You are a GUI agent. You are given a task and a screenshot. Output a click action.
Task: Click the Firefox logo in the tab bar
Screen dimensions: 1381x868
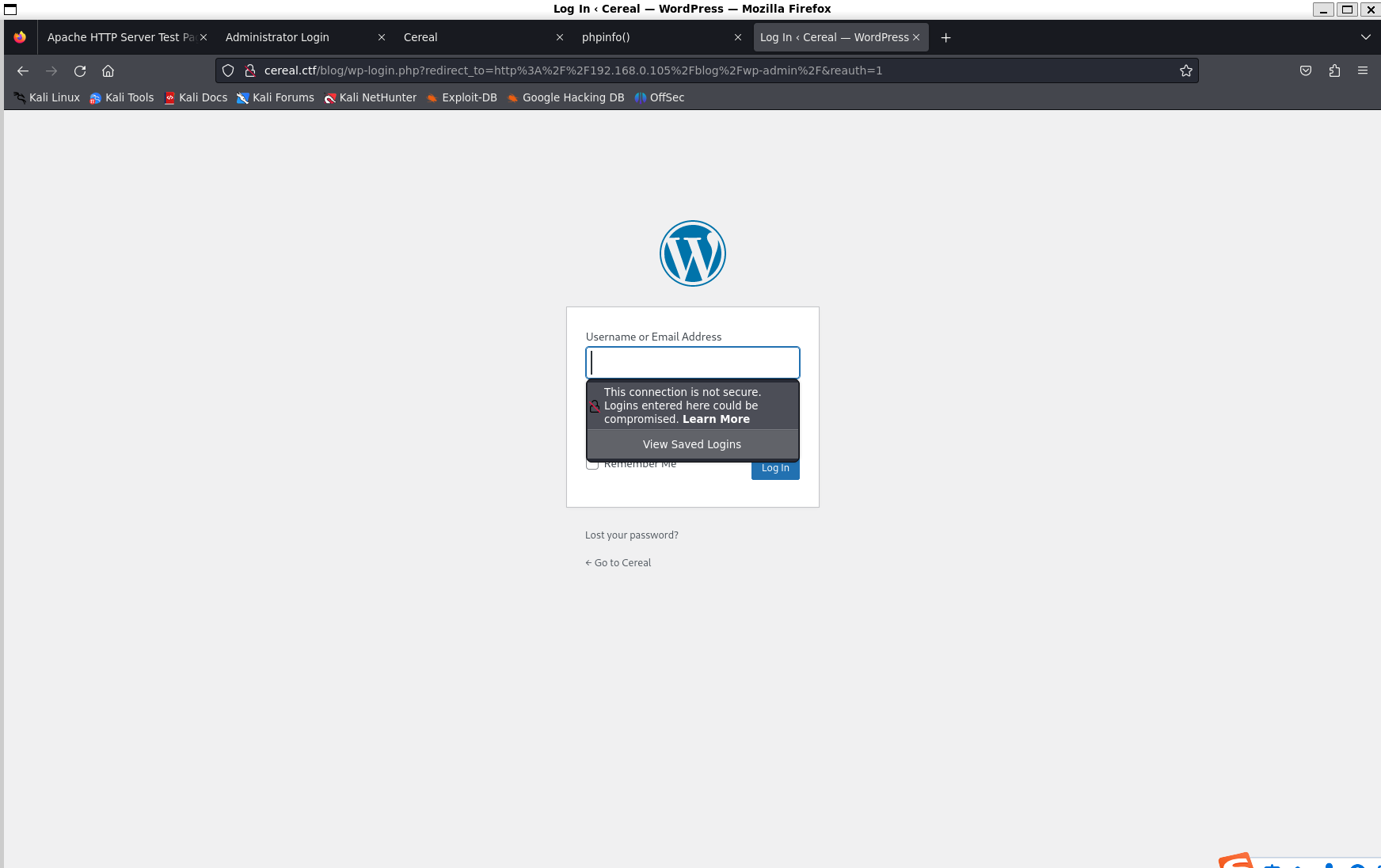click(x=20, y=37)
